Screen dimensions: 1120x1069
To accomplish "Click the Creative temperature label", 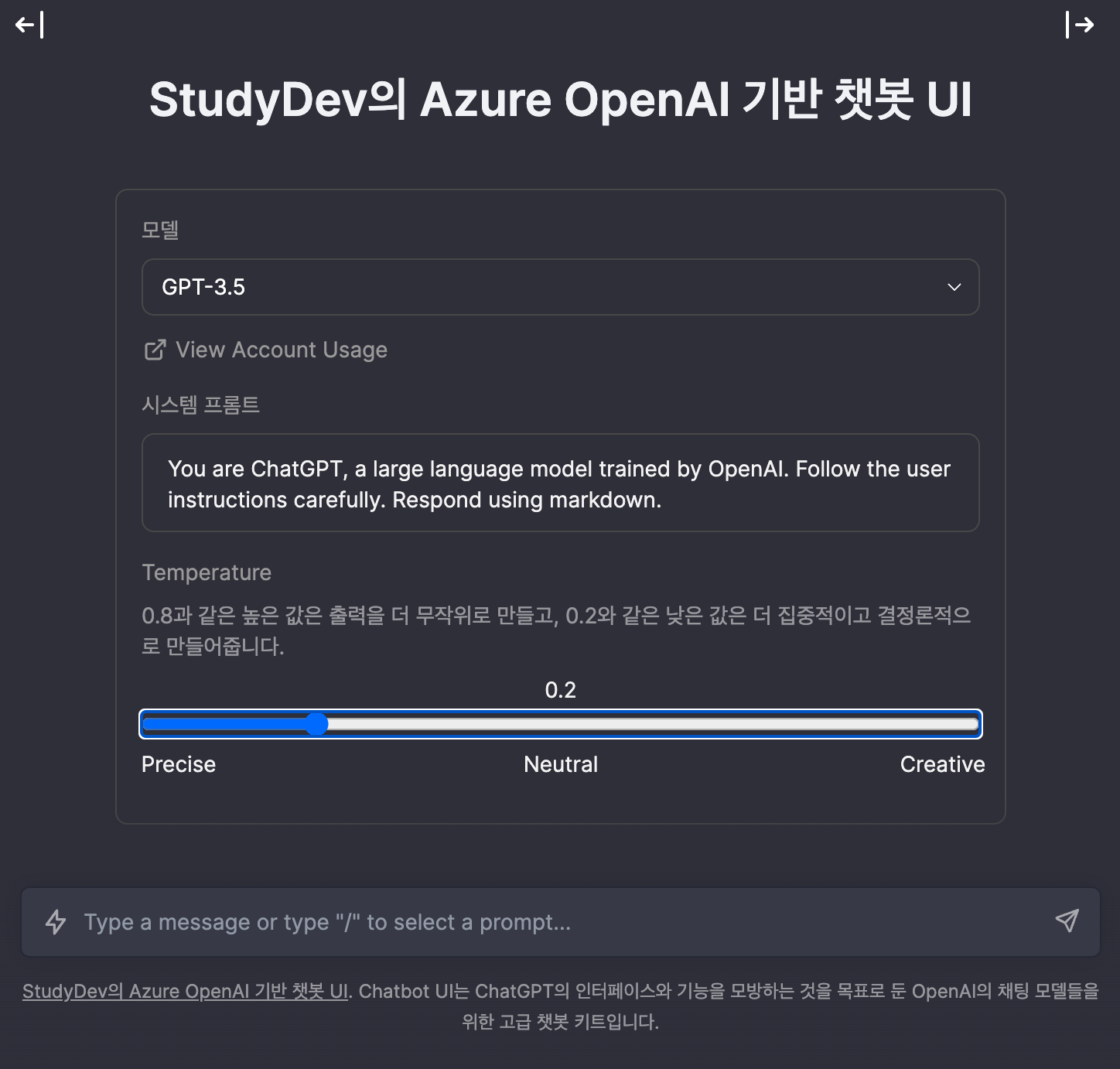I will pos(942,764).
